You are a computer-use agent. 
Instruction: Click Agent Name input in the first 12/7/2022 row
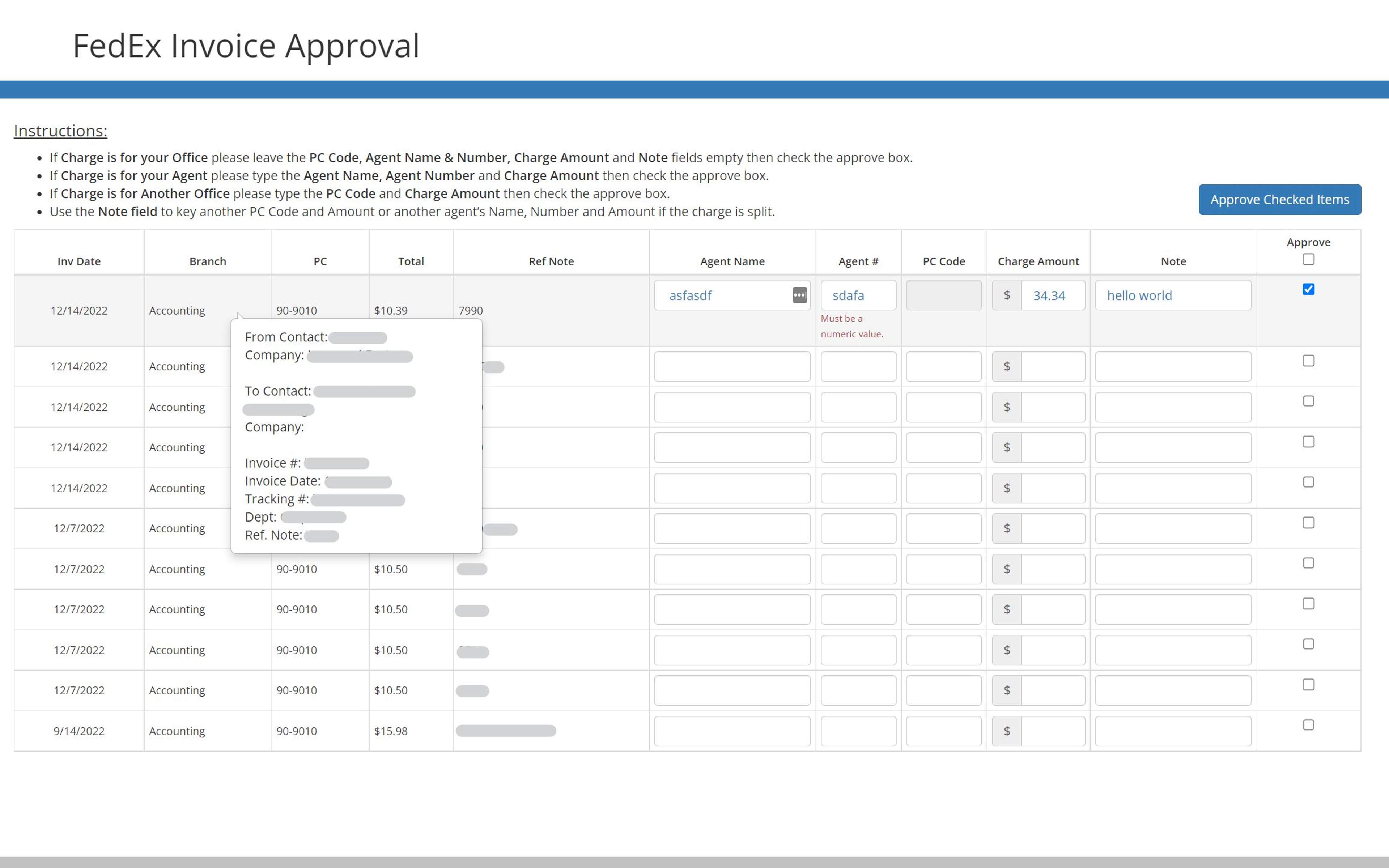pos(732,528)
